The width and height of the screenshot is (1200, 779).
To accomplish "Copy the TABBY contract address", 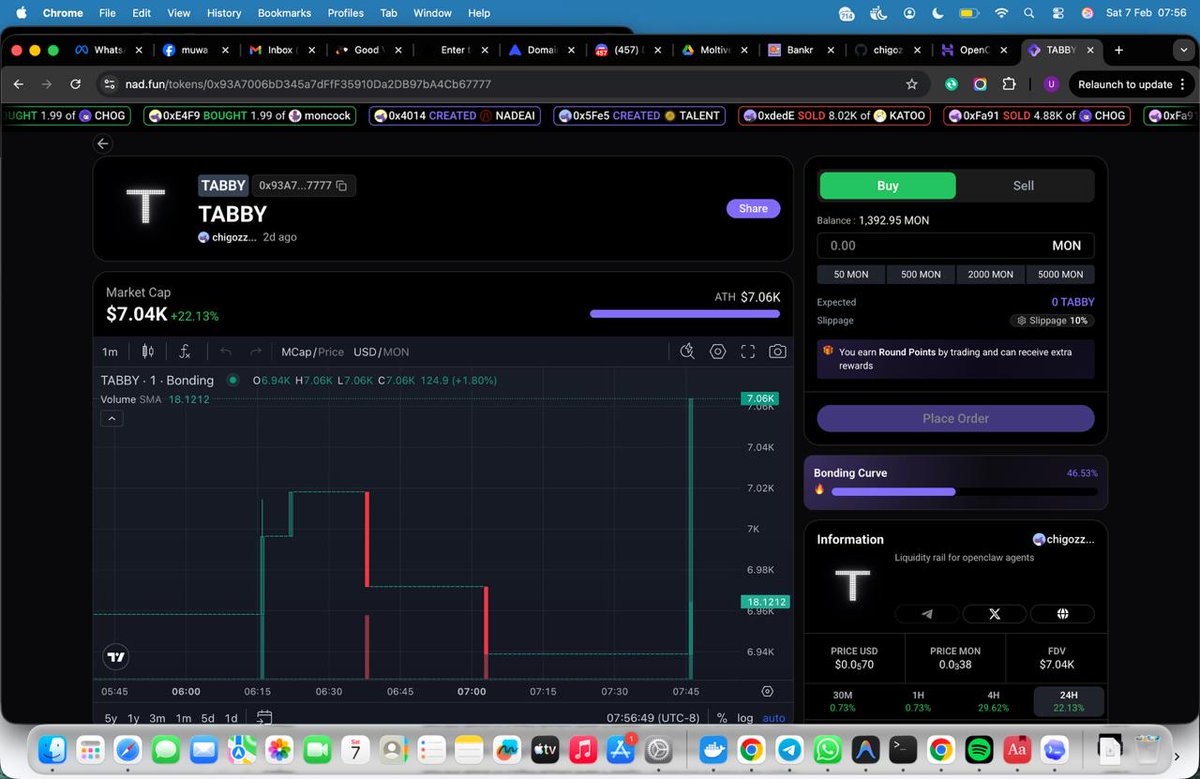I will tap(342, 186).
